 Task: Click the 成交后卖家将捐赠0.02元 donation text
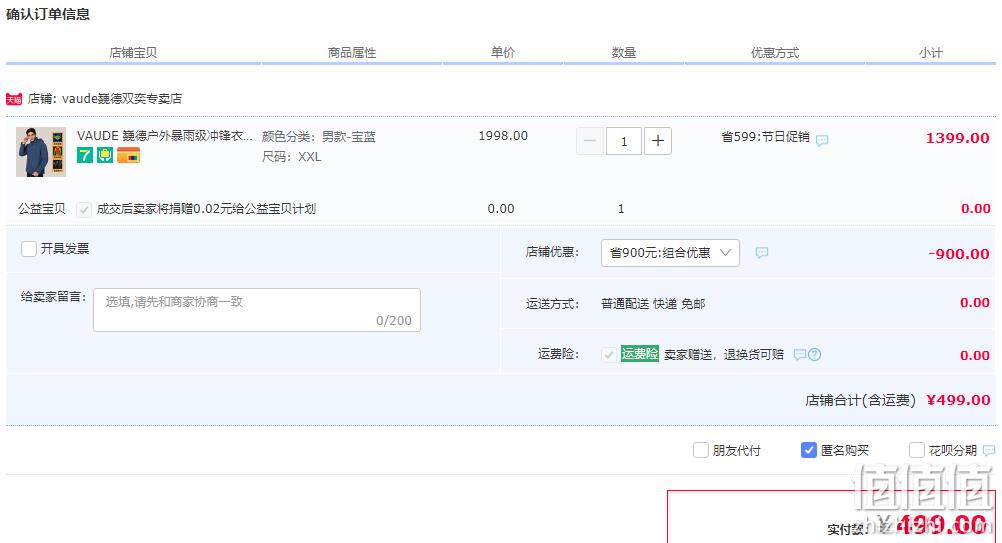coord(206,209)
